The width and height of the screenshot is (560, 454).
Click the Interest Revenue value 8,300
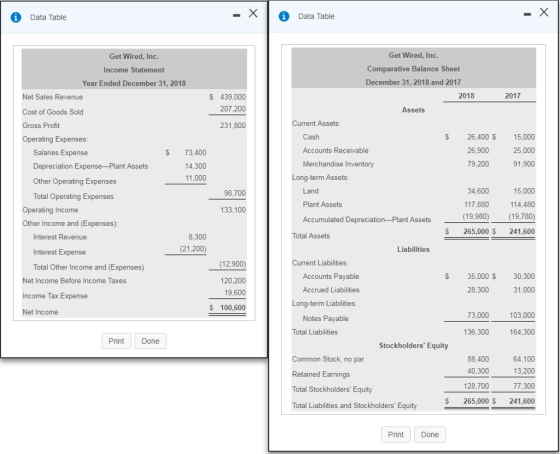pos(197,237)
